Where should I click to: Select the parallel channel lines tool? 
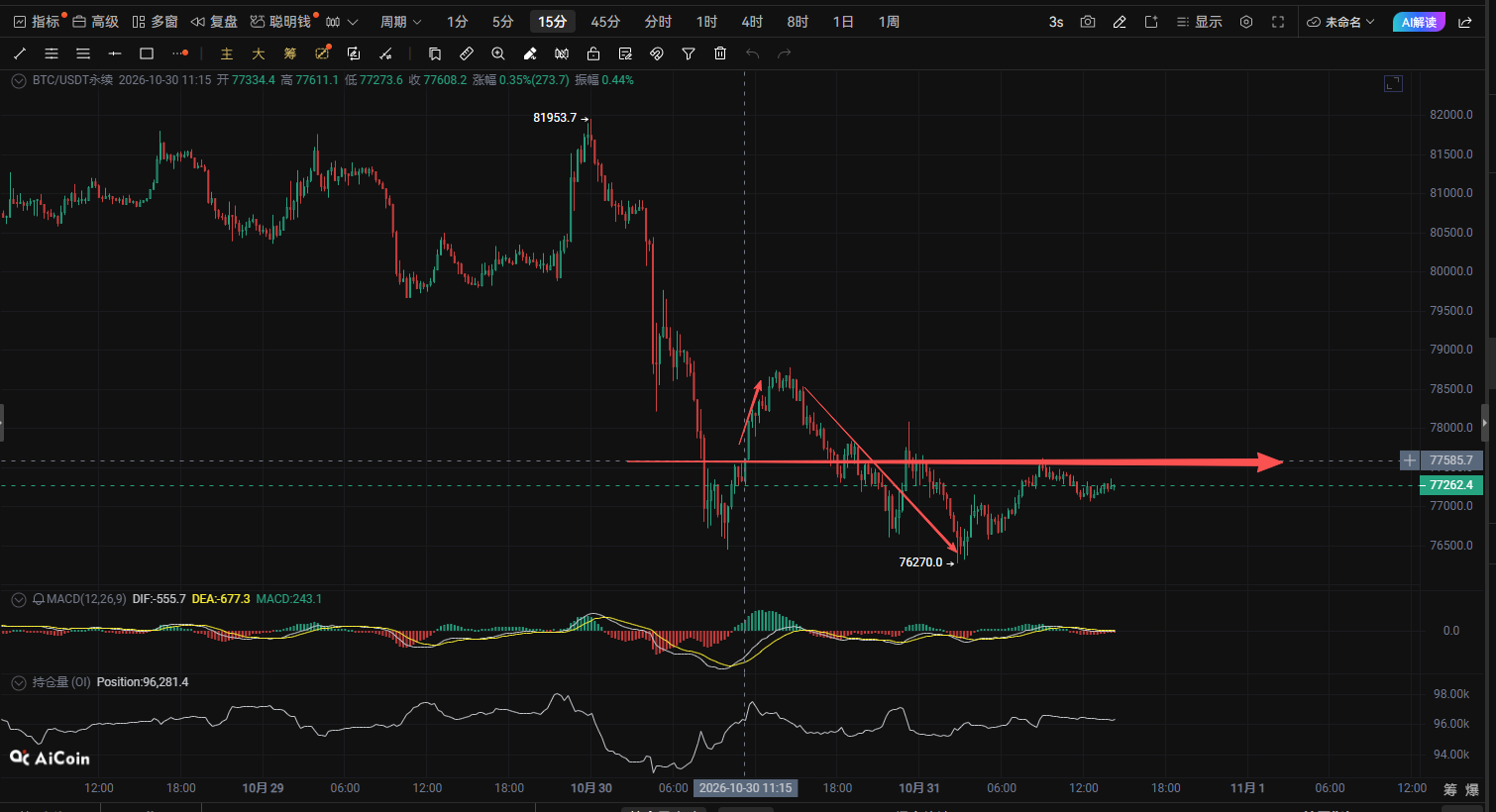(52, 53)
